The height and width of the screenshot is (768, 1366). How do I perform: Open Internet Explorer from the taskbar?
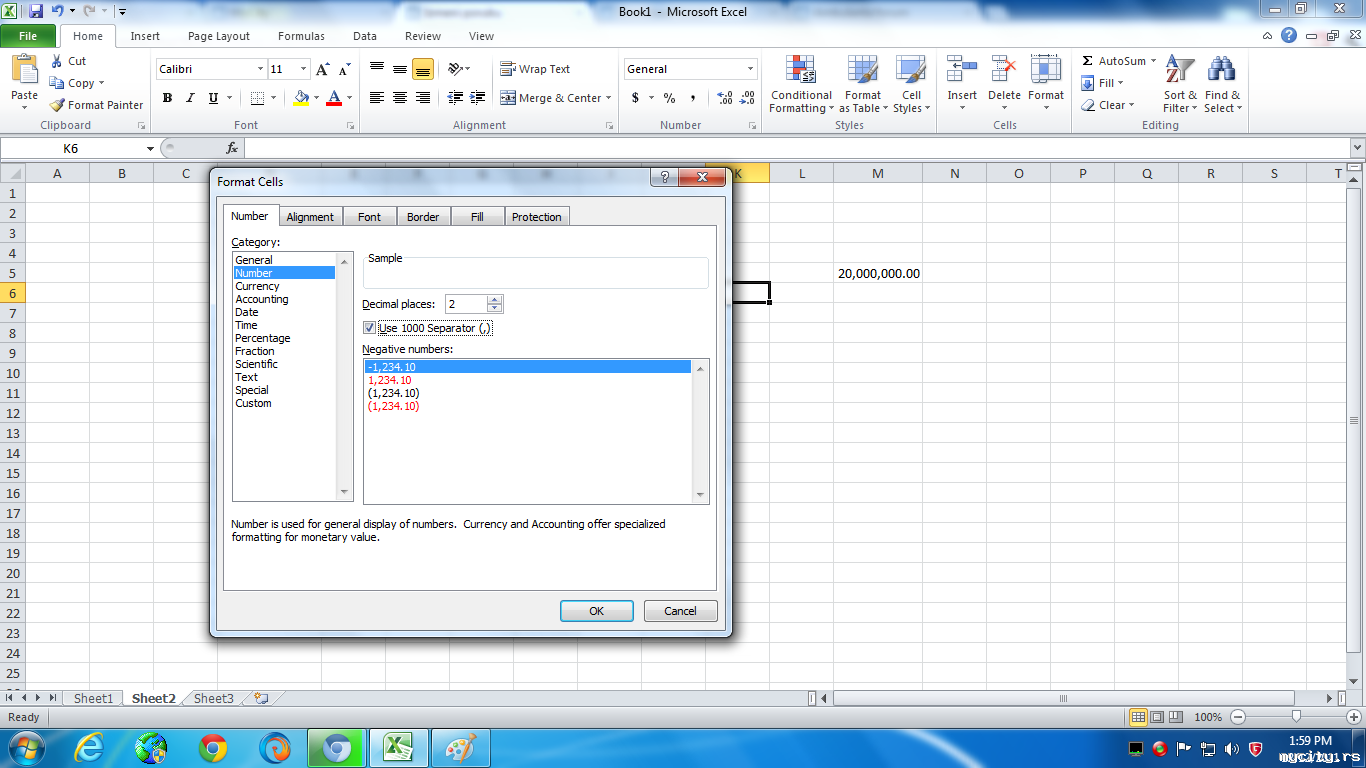[x=89, y=748]
